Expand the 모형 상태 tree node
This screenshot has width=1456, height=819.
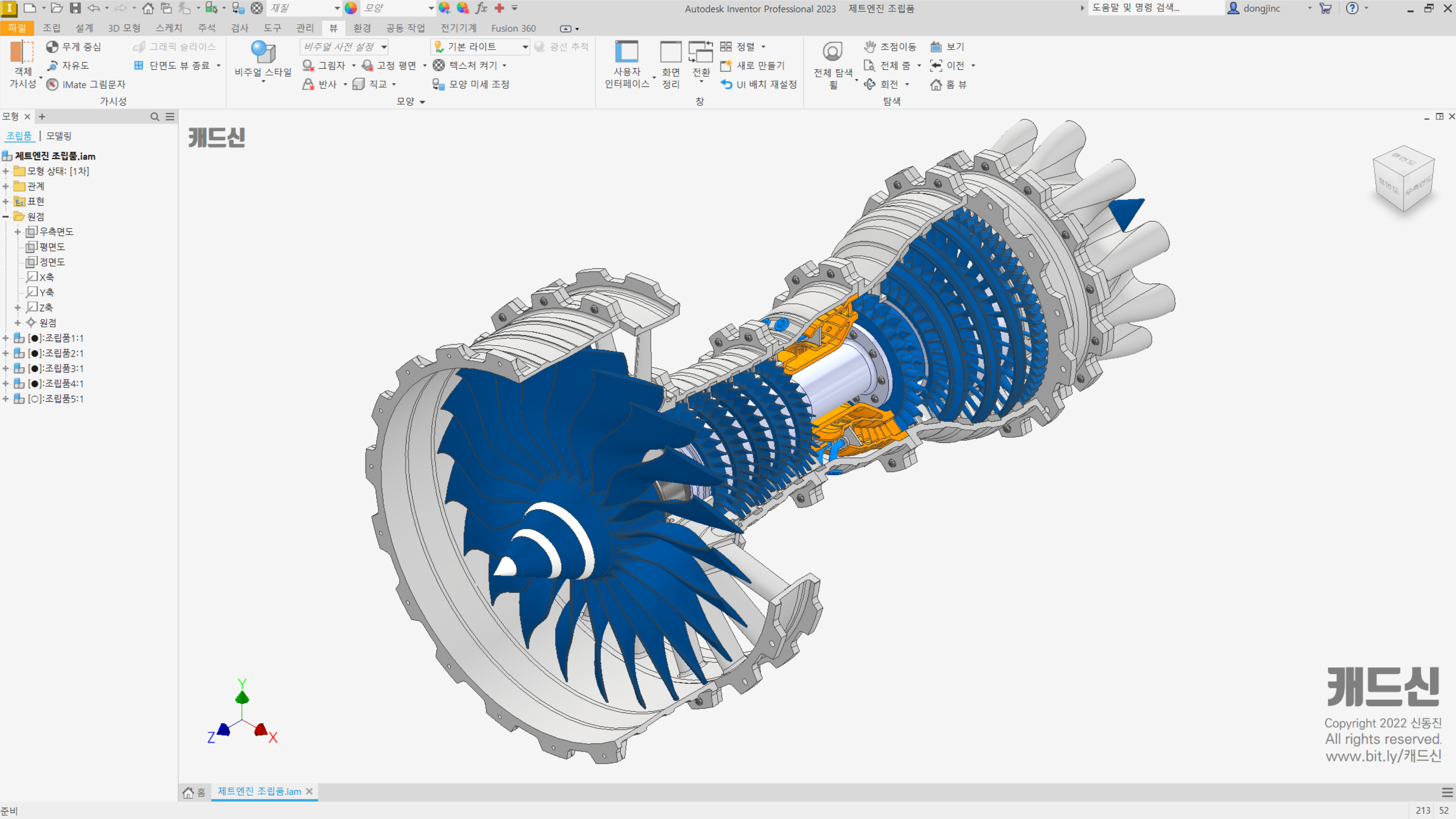coord(6,171)
